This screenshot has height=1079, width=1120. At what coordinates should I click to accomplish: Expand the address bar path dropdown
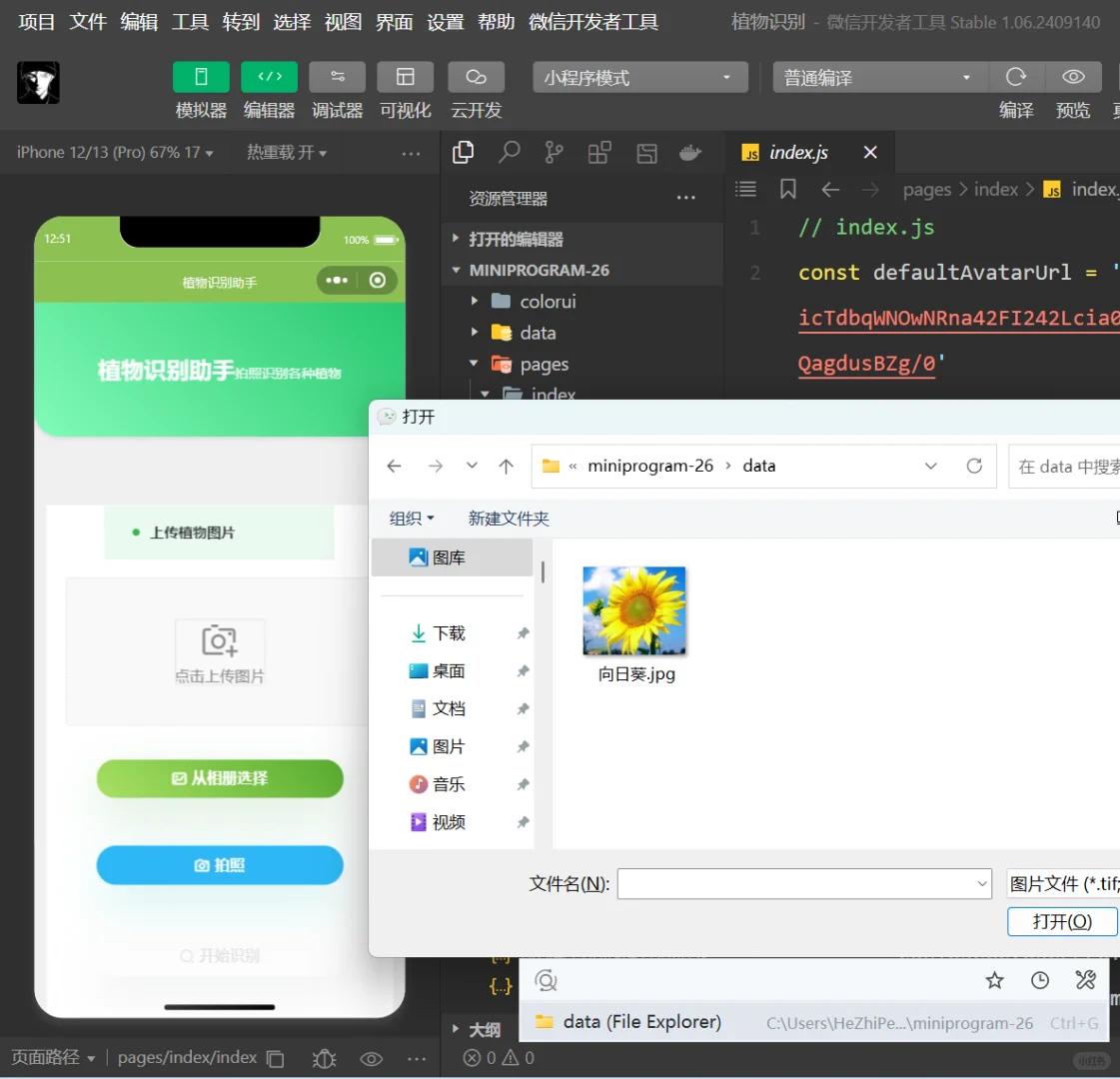point(930,467)
